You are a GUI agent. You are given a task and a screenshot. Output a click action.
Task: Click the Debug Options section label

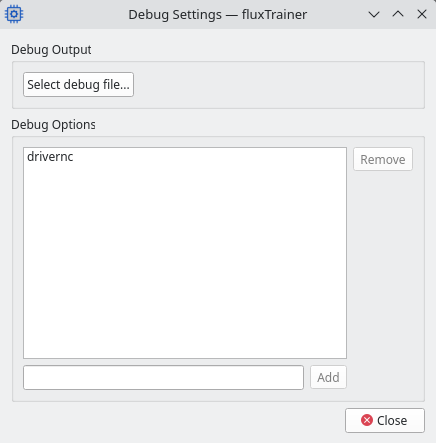pyautogui.click(x=53, y=125)
